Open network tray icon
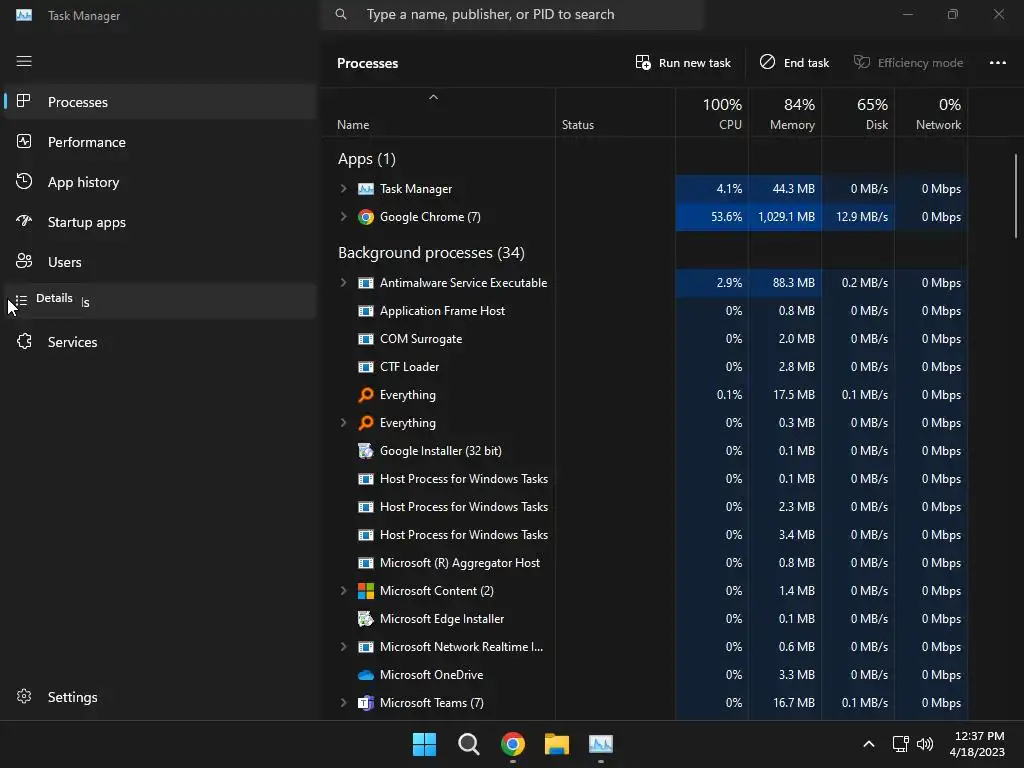The height and width of the screenshot is (768, 1024). [x=901, y=744]
